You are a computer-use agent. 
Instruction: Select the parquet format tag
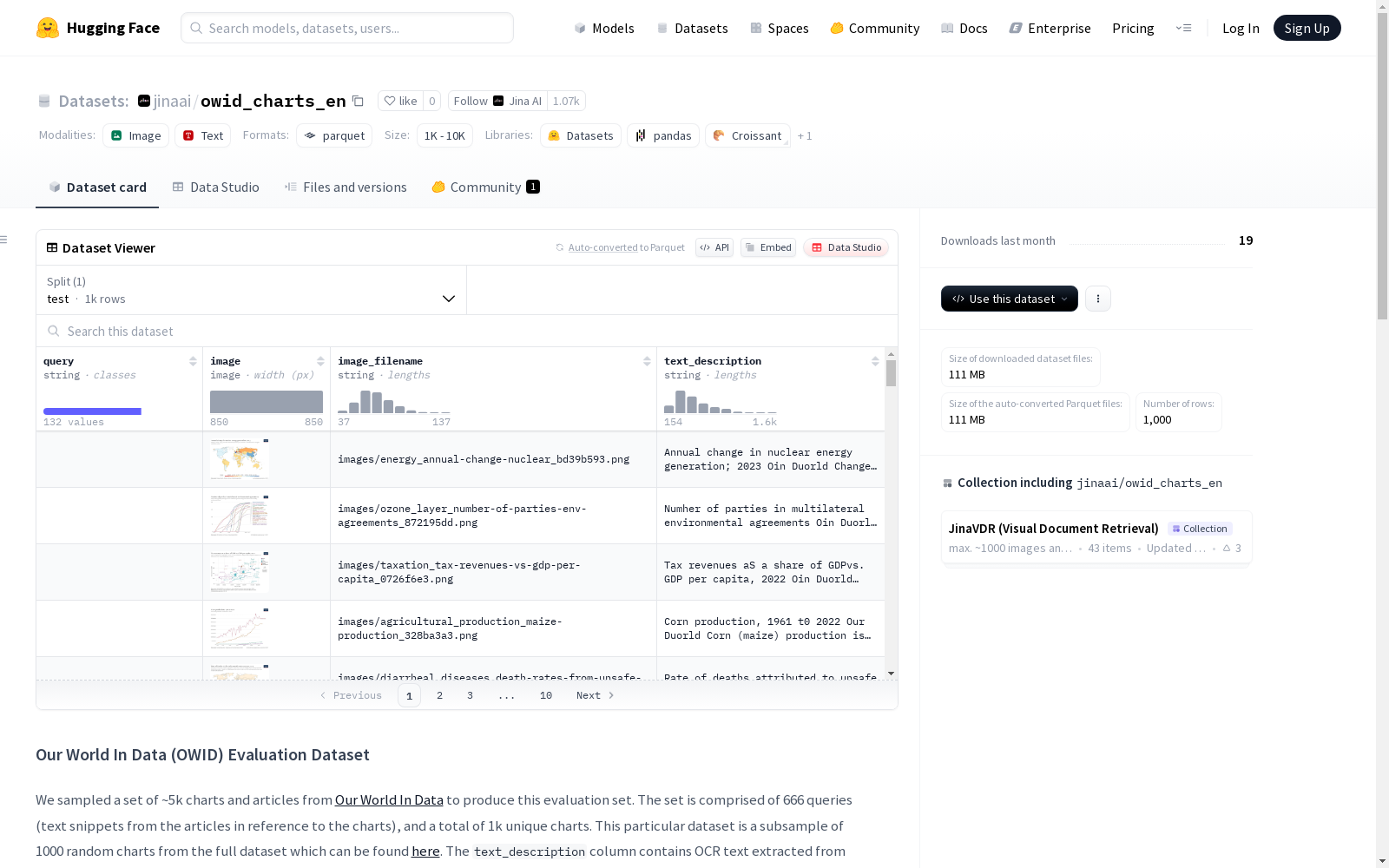[x=334, y=135]
